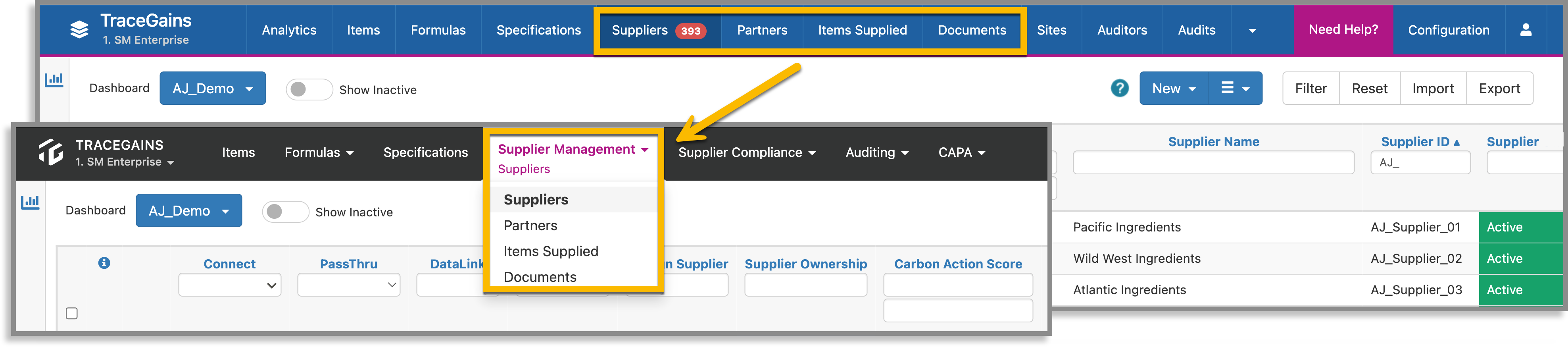Sort by the Carbon Action Score column header
1568x347 pixels.
[958, 264]
